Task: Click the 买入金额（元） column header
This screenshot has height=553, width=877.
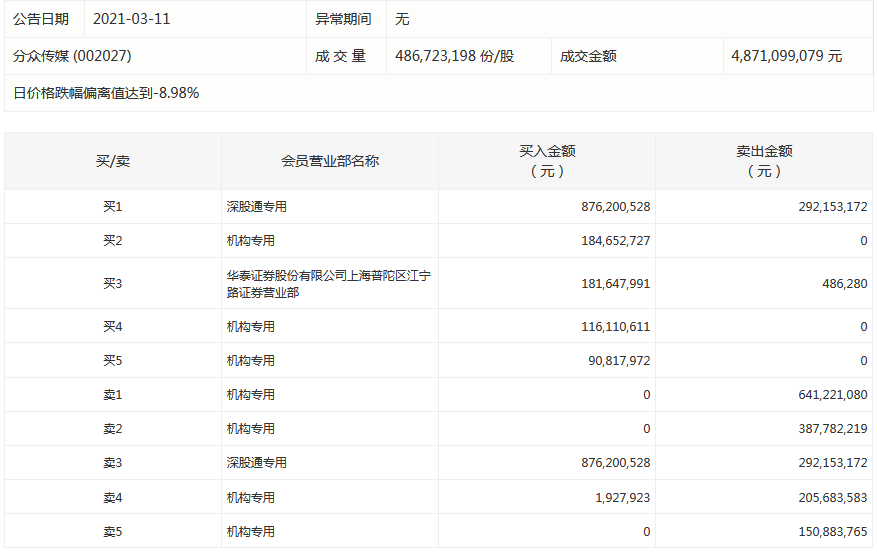Action: [x=546, y=161]
